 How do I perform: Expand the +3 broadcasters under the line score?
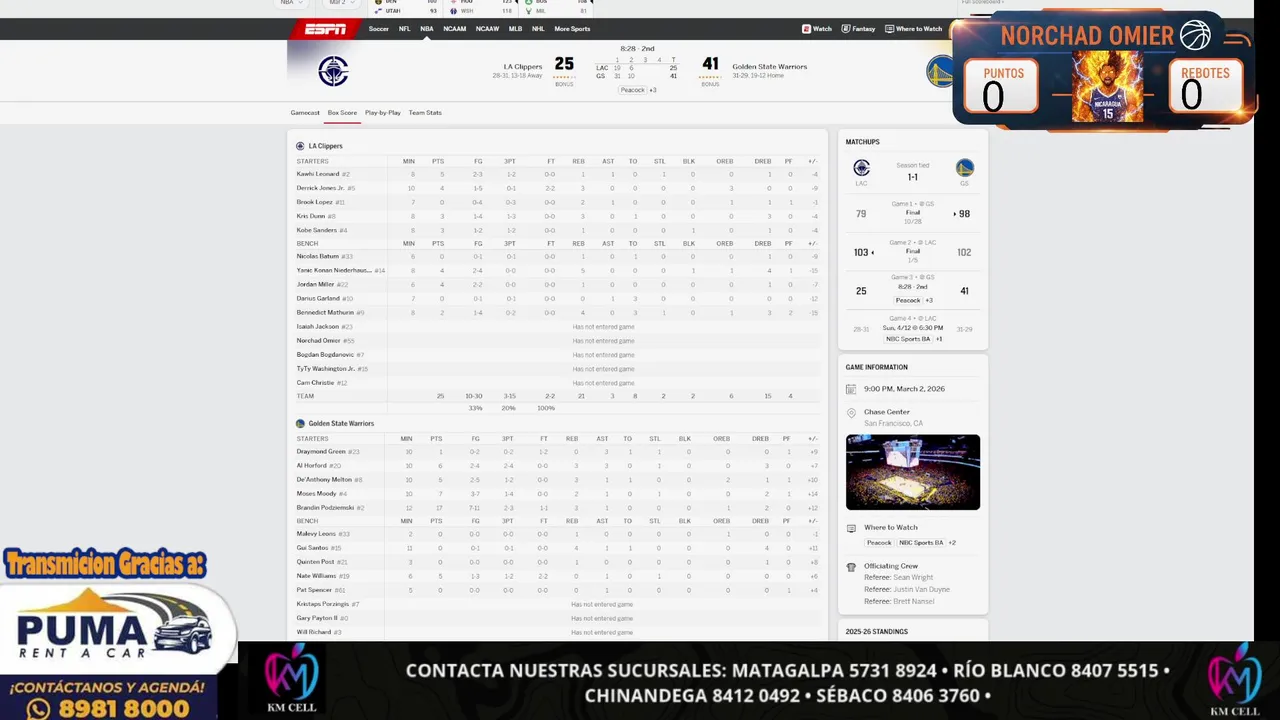pyautogui.click(x=653, y=90)
